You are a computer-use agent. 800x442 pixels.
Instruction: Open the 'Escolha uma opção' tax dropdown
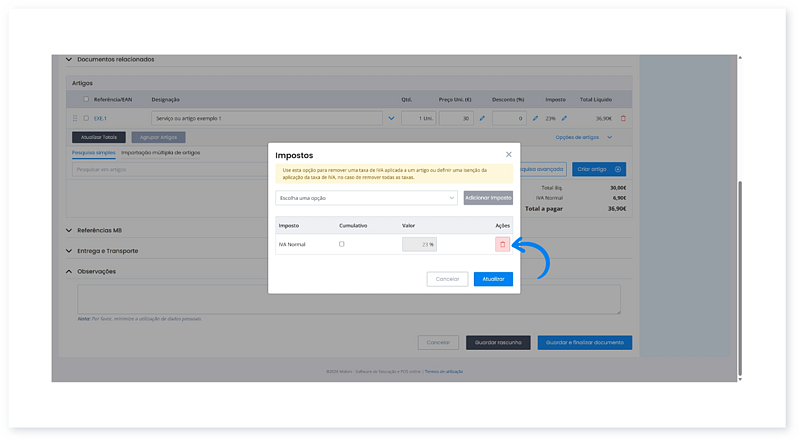(x=366, y=198)
